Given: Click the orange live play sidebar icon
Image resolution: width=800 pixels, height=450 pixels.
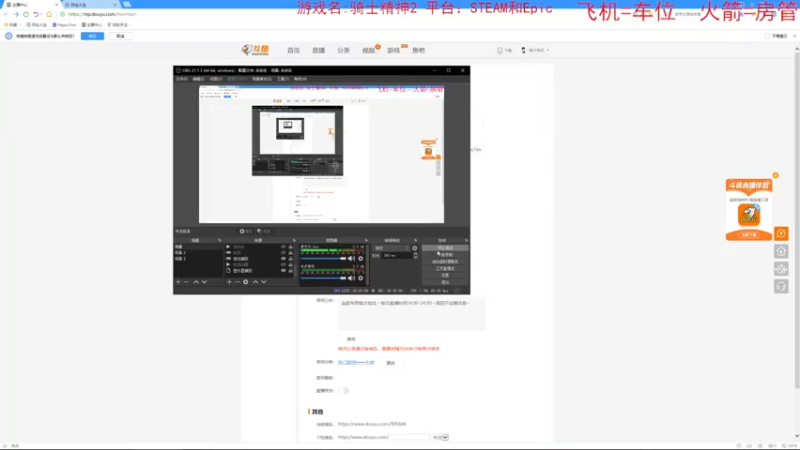Looking at the screenshot, I should point(781,234).
